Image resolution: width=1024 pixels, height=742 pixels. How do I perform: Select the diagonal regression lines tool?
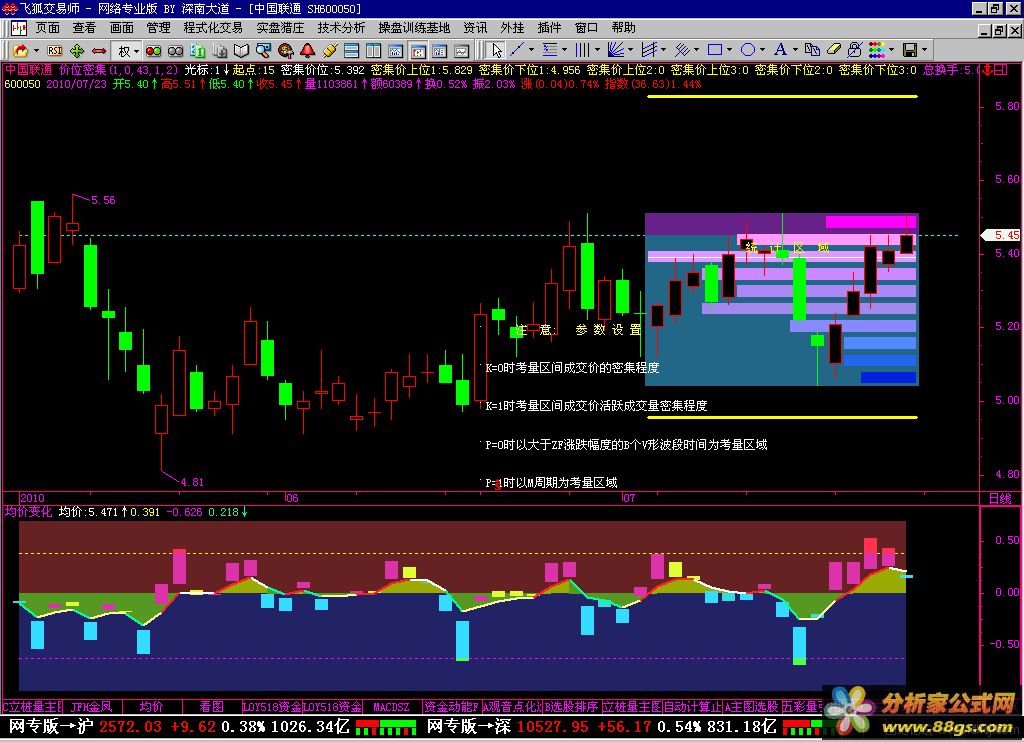click(x=682, y=50)
